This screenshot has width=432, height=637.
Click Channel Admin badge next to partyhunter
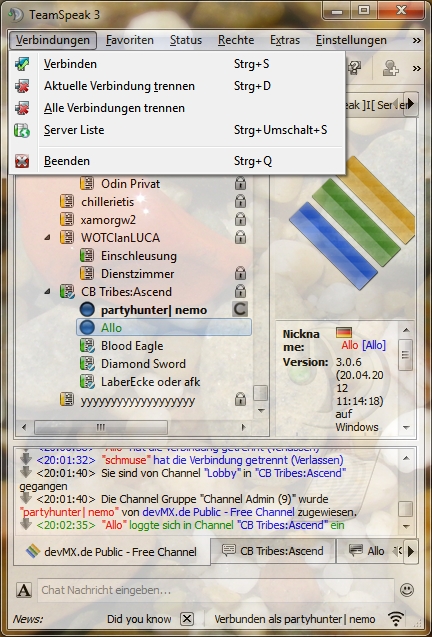pos(240,310)
